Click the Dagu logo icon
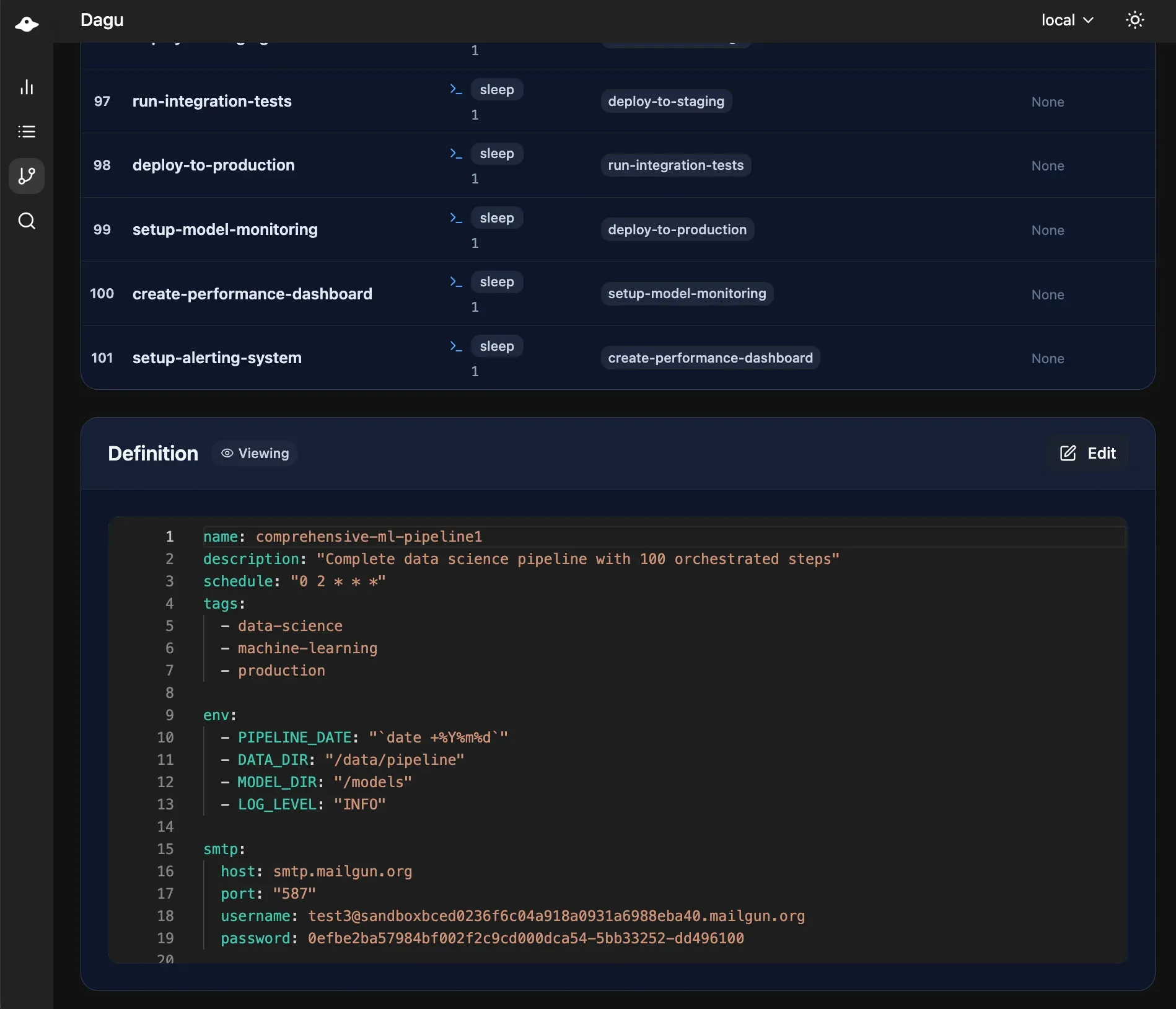 pyautogui.click(x=27, y=24)
